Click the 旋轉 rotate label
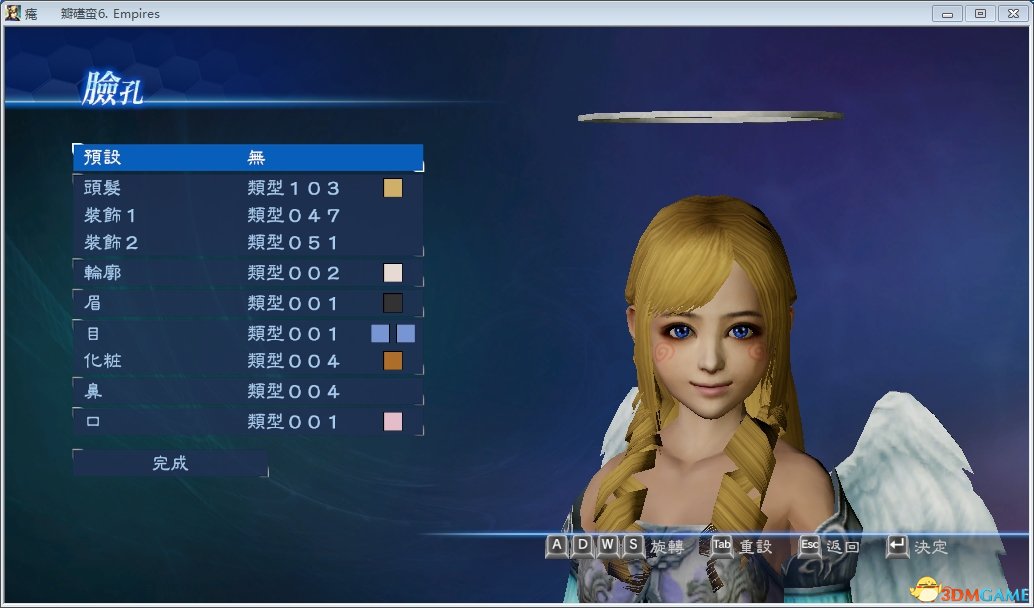Screen dimensions: 1034x608 click(667, 547)
